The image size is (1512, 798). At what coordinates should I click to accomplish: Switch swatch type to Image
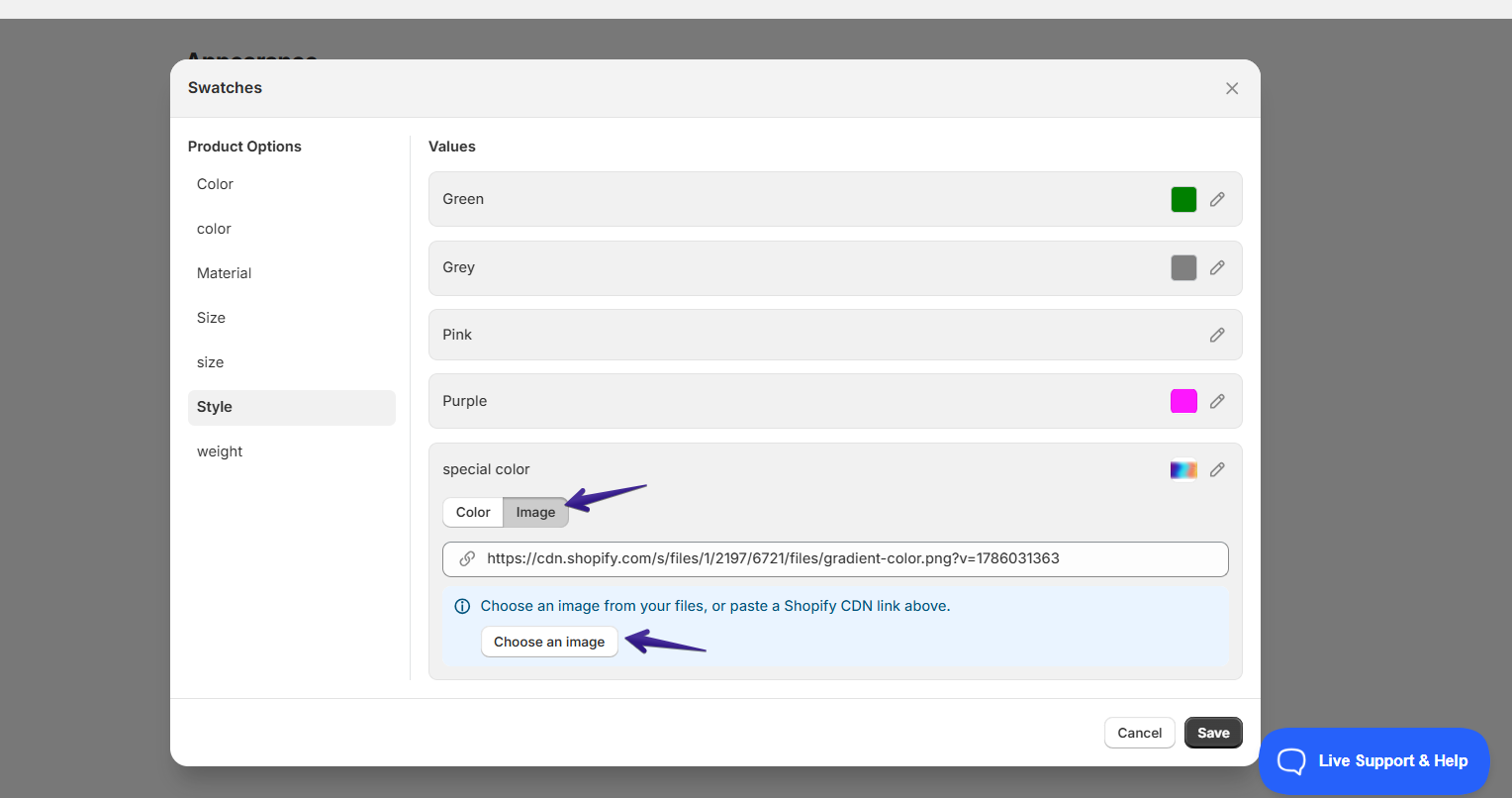pyautogui.click(x=535, y=512)
